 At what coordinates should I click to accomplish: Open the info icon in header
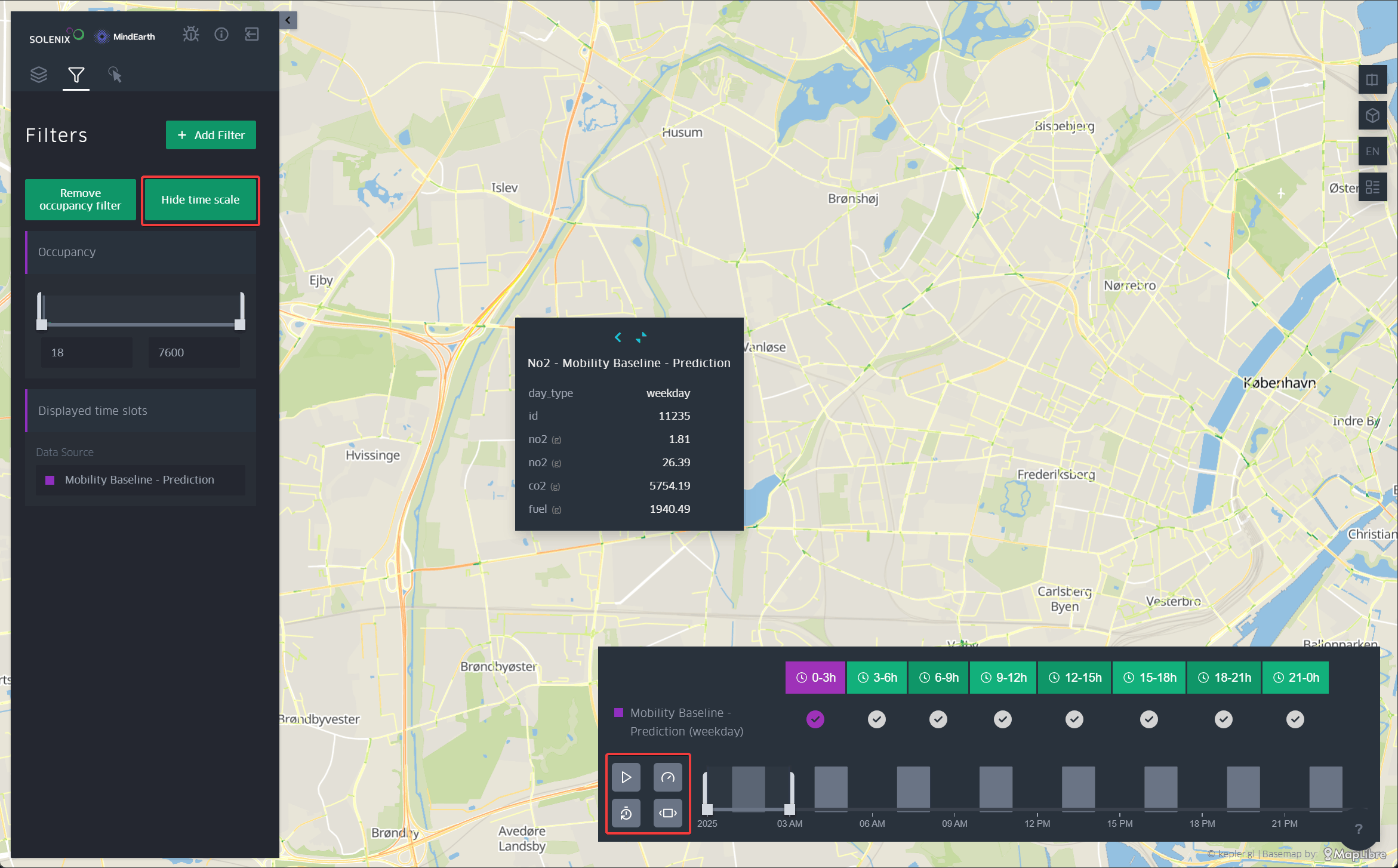(x=221, y=35)
